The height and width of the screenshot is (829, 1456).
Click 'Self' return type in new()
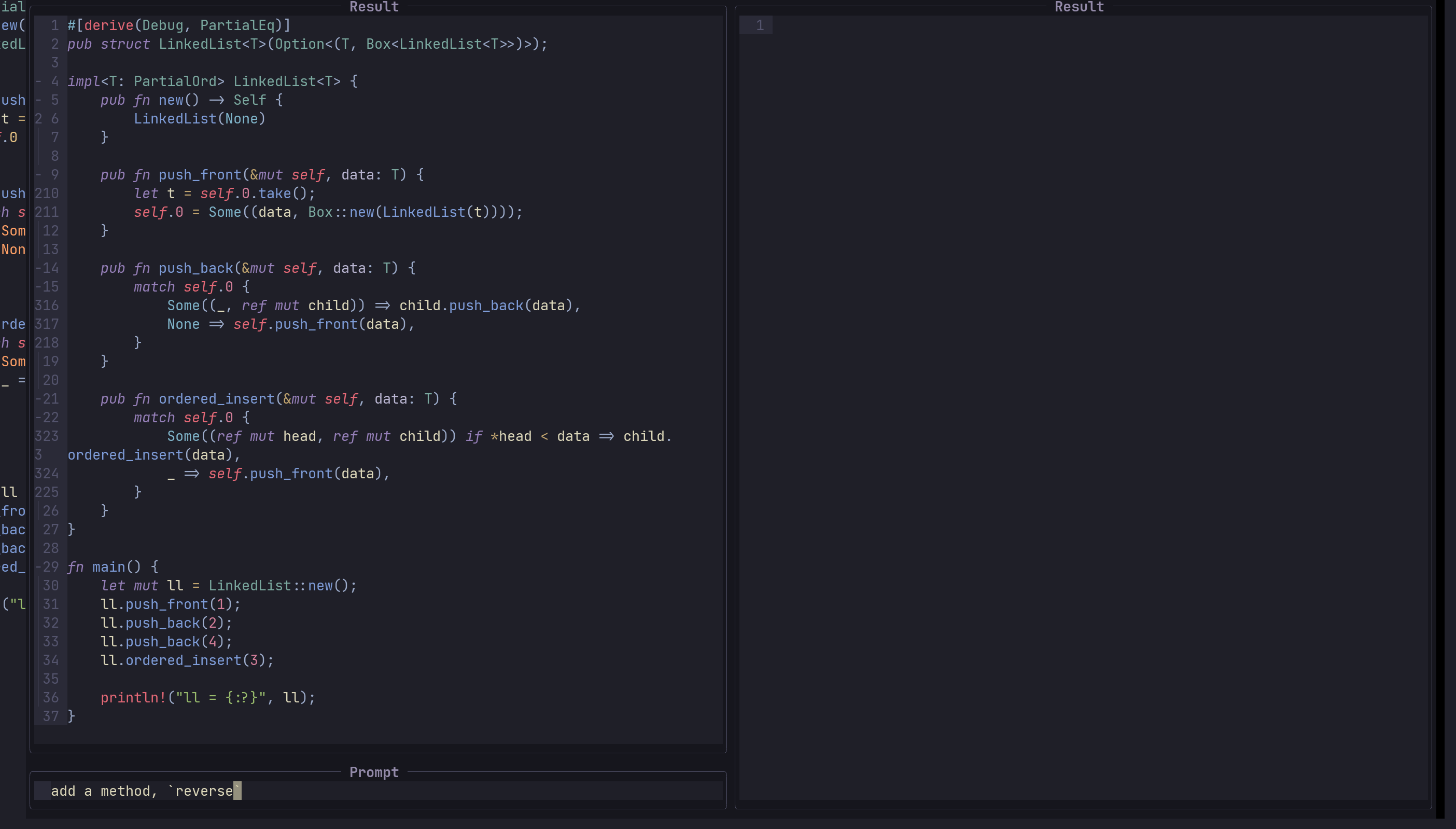(x=250, y=100)
